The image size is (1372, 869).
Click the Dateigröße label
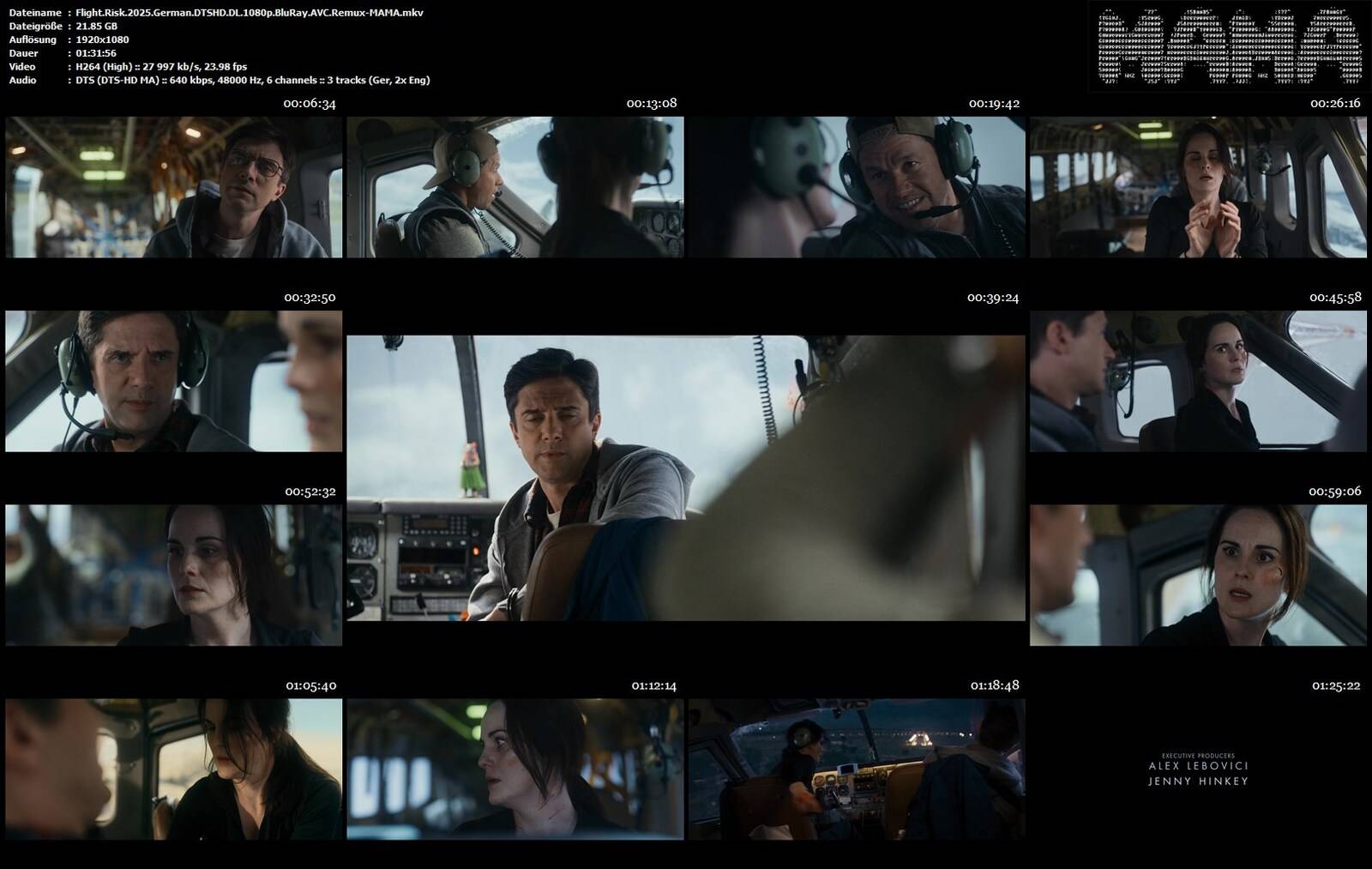click(x=36, y=27)
